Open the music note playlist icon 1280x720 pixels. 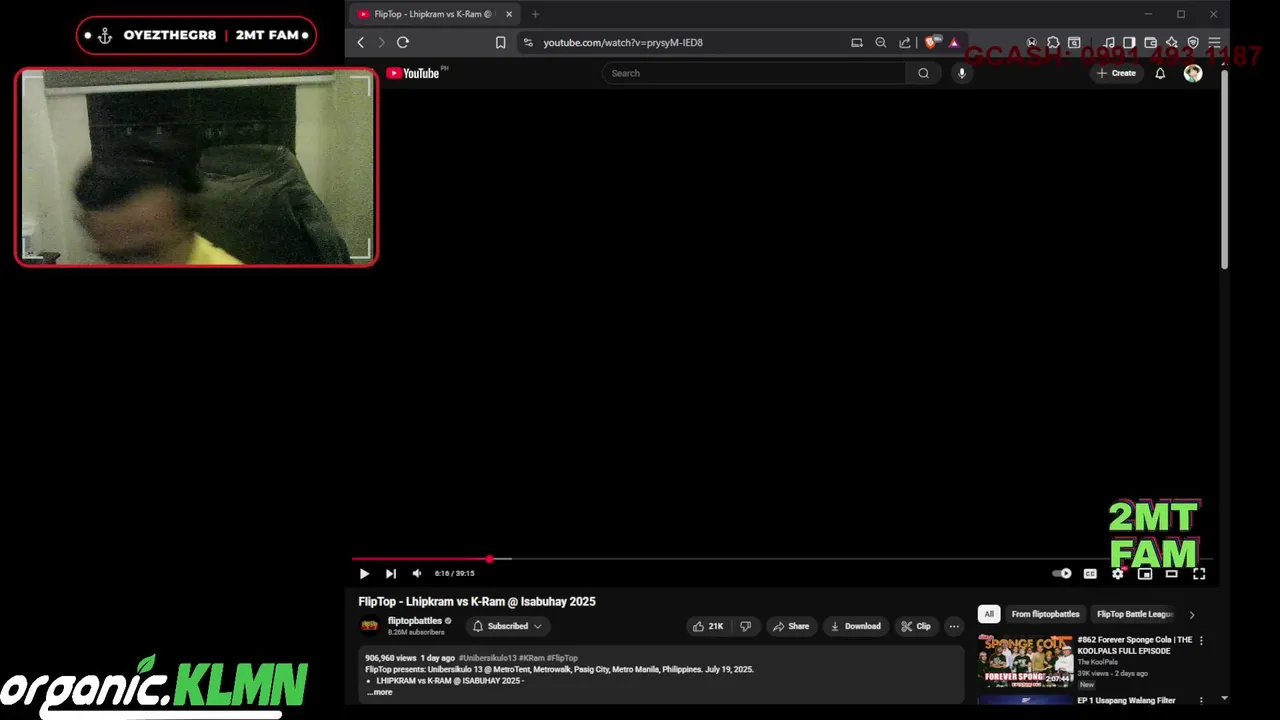[x=1110, y=42]
